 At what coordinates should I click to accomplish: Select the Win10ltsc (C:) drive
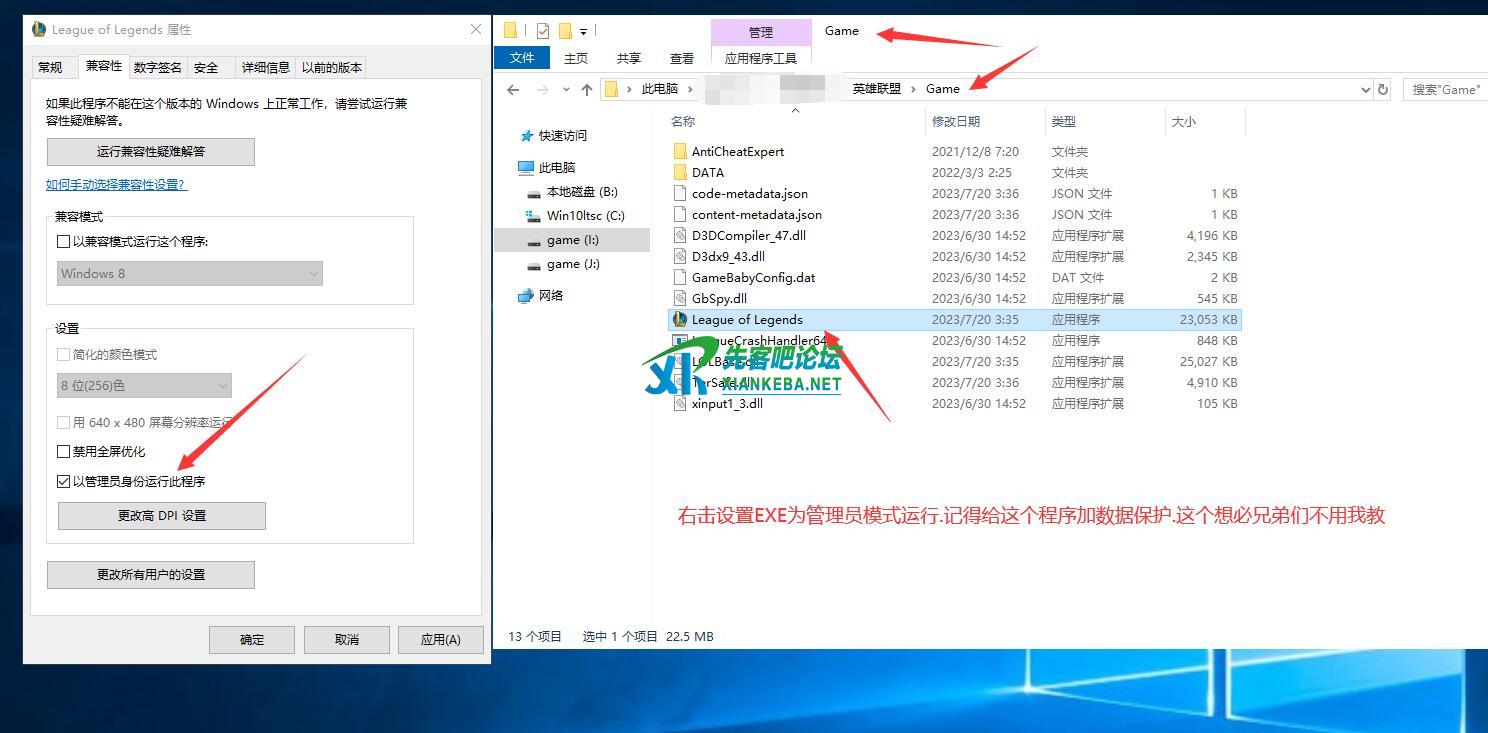pyautogui.click(x=585, y=216)
